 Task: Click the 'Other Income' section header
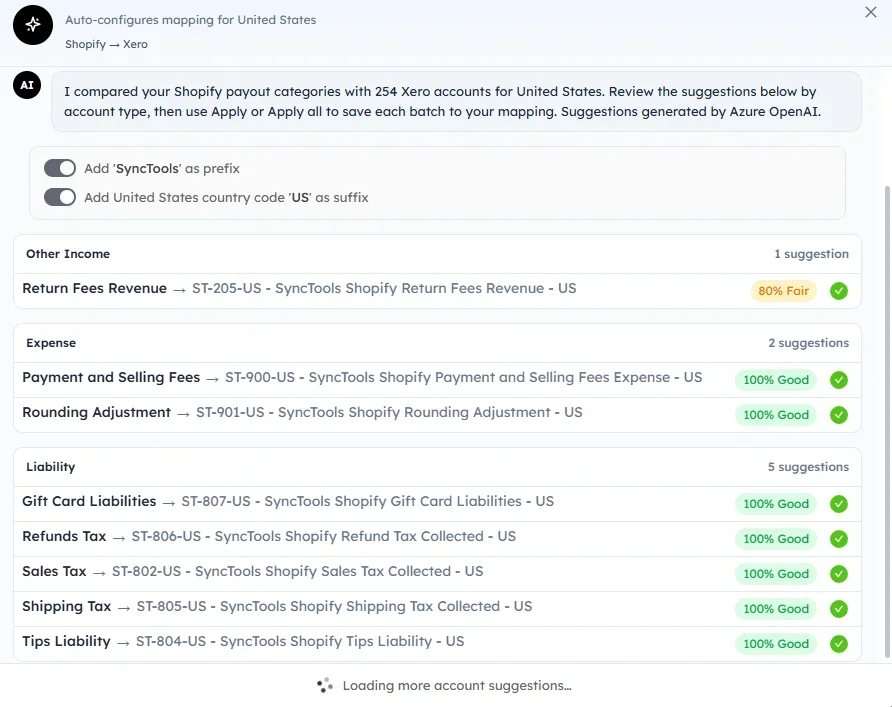[x=68, y=254]
